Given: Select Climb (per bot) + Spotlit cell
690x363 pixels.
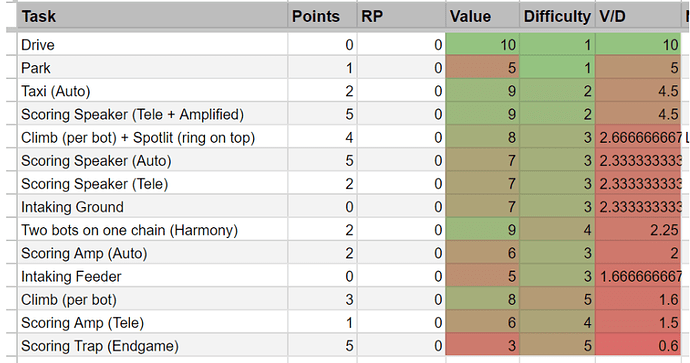Looking at the screenshot, I should (153, 137).
